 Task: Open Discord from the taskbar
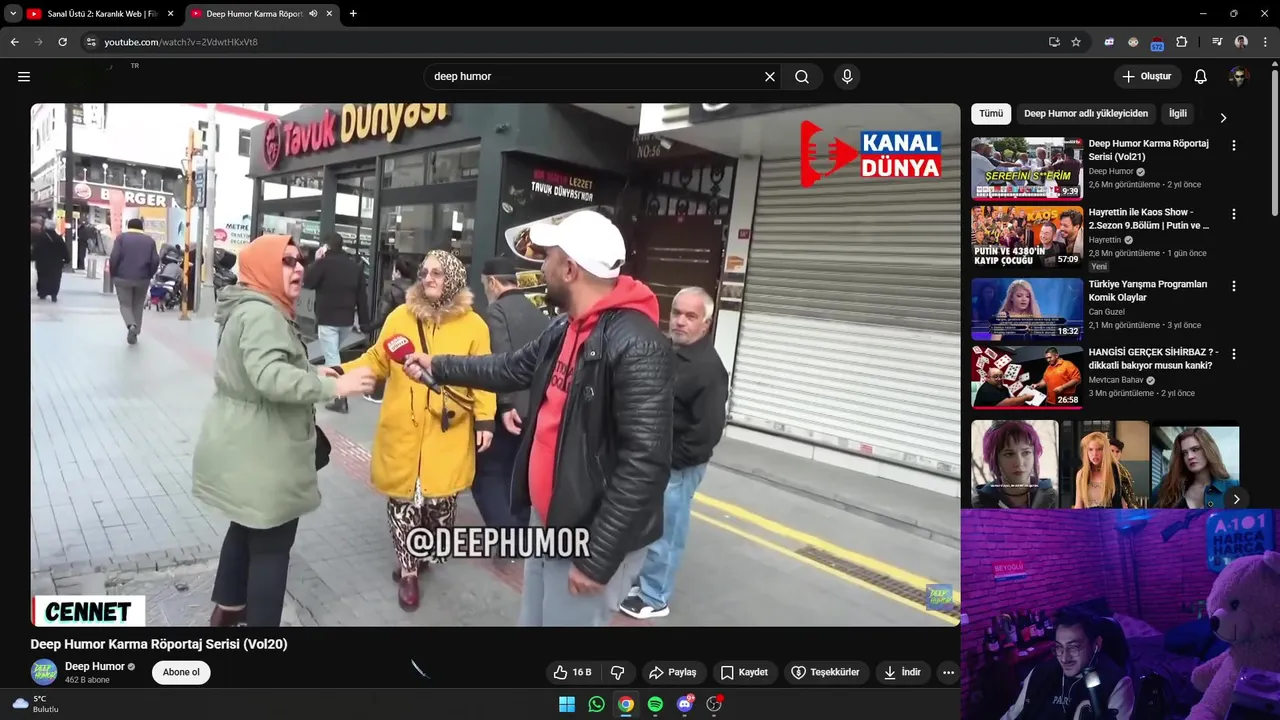point(685,704)
